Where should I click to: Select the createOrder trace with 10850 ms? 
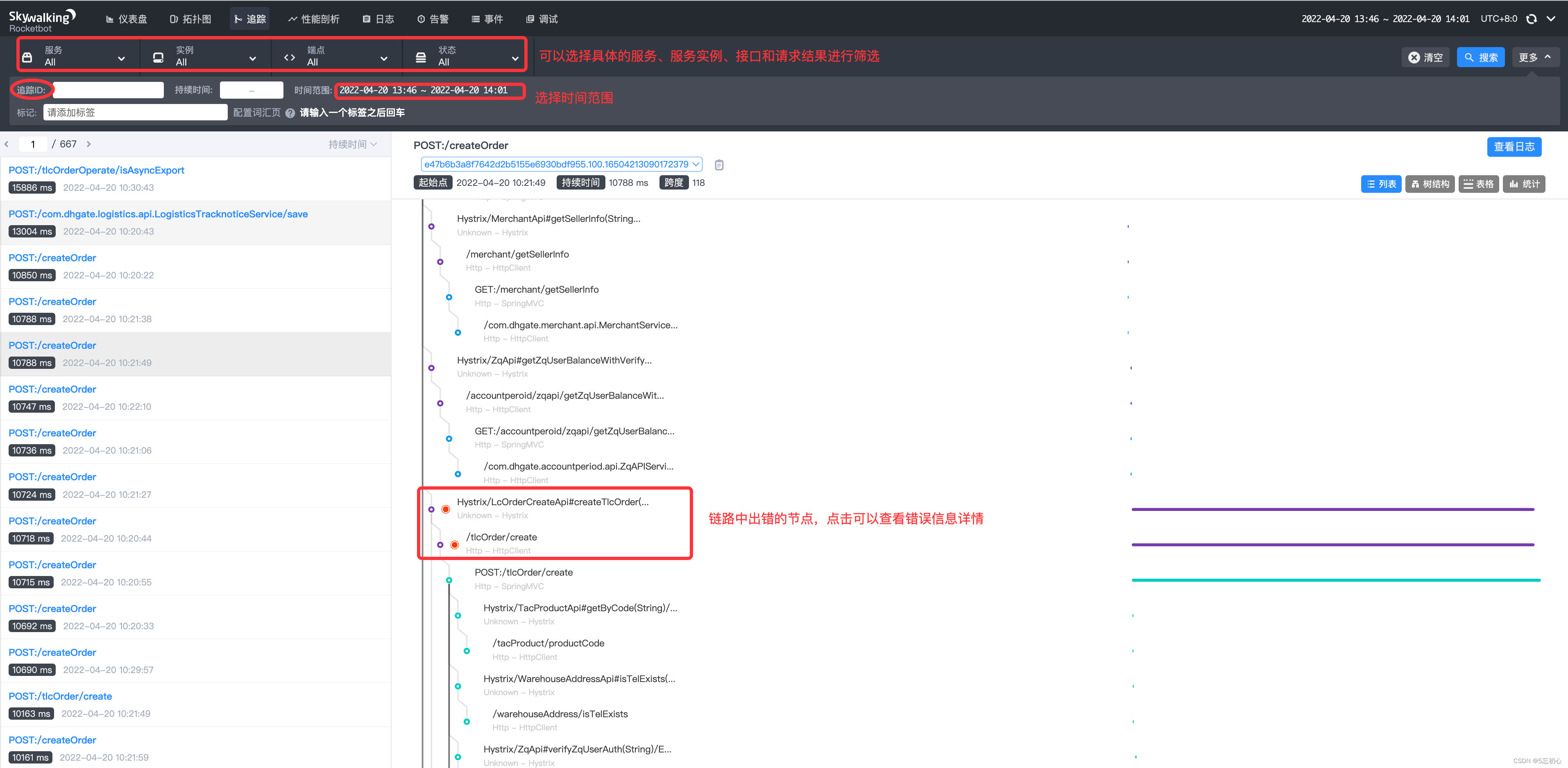(x=195, y=267)
